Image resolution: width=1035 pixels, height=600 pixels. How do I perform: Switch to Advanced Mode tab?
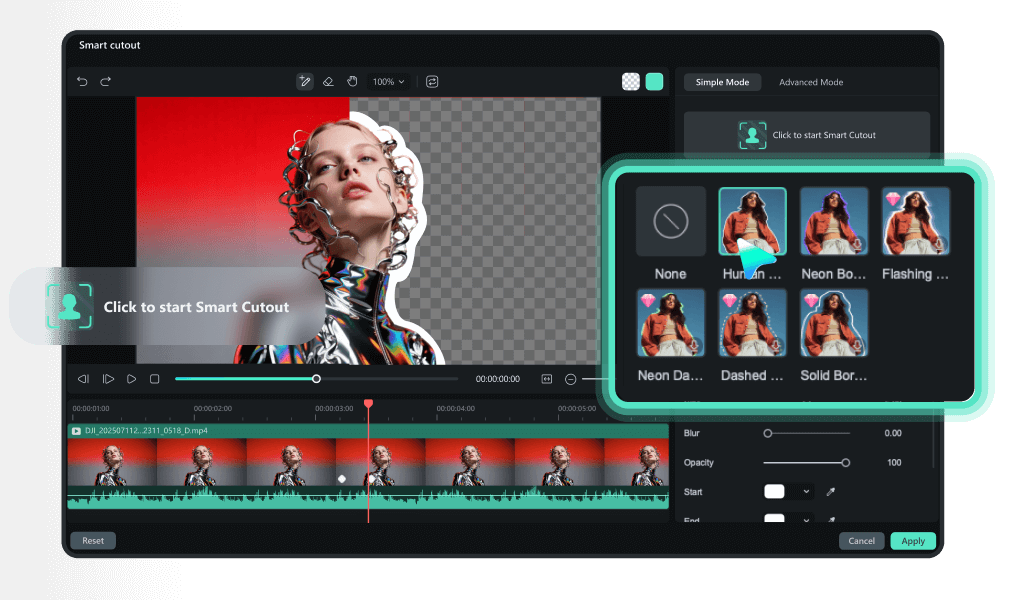pyautogui.click(x=811, y=82)
